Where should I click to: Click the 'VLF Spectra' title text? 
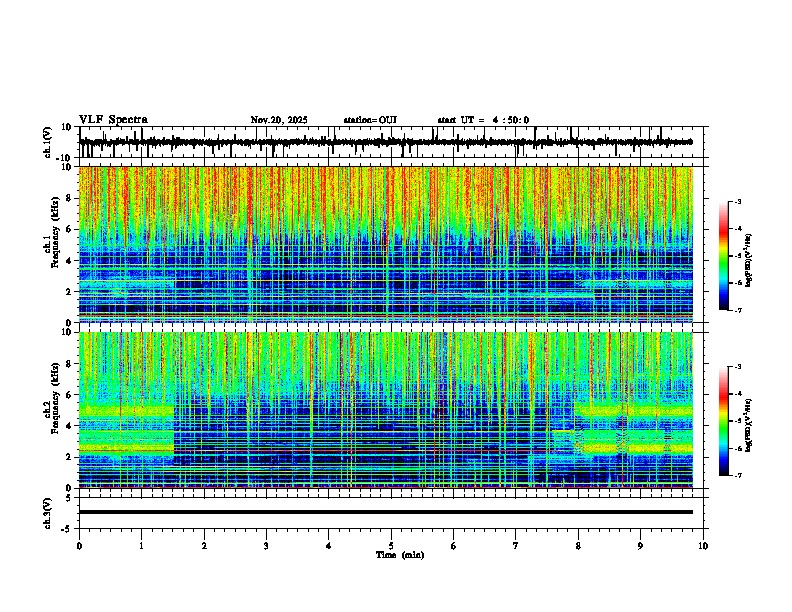[x=113, y=120]
